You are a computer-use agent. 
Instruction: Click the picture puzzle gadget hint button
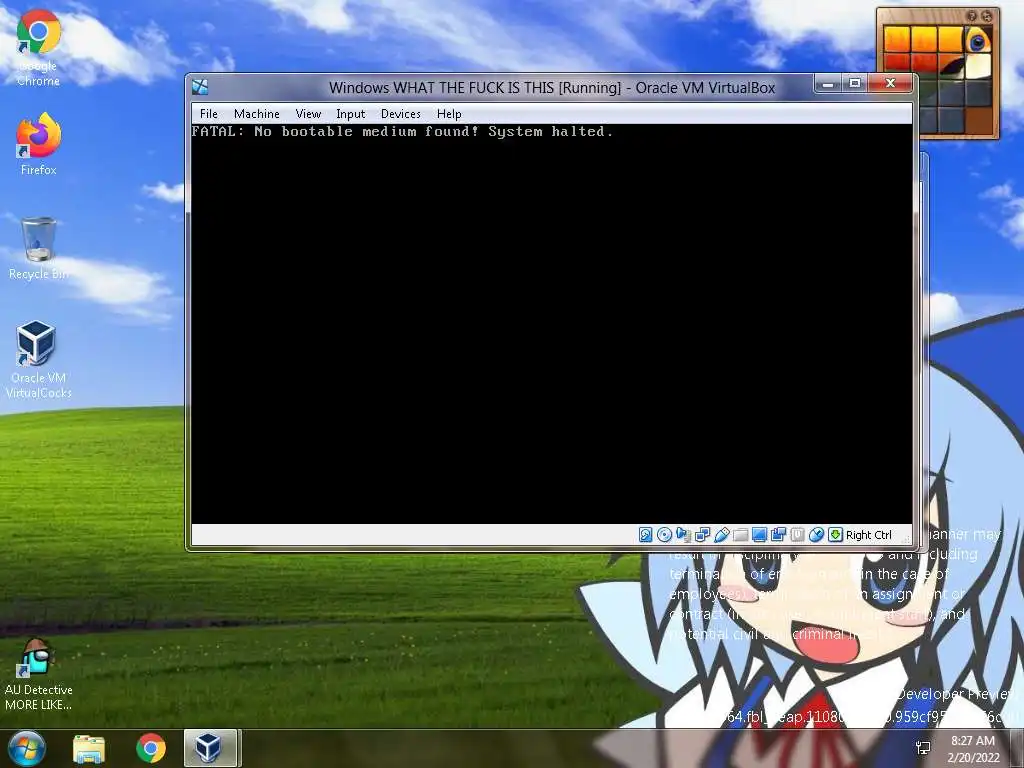[972, 16]
